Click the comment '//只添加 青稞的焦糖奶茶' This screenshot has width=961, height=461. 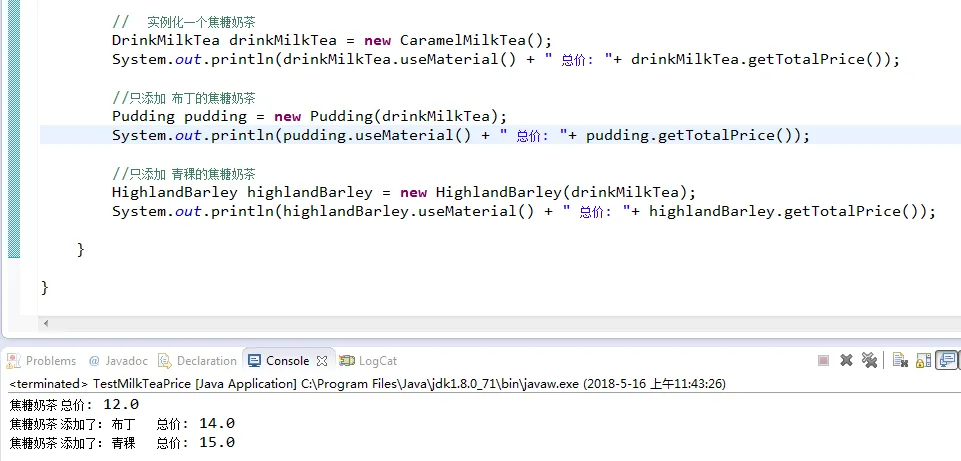184,174
